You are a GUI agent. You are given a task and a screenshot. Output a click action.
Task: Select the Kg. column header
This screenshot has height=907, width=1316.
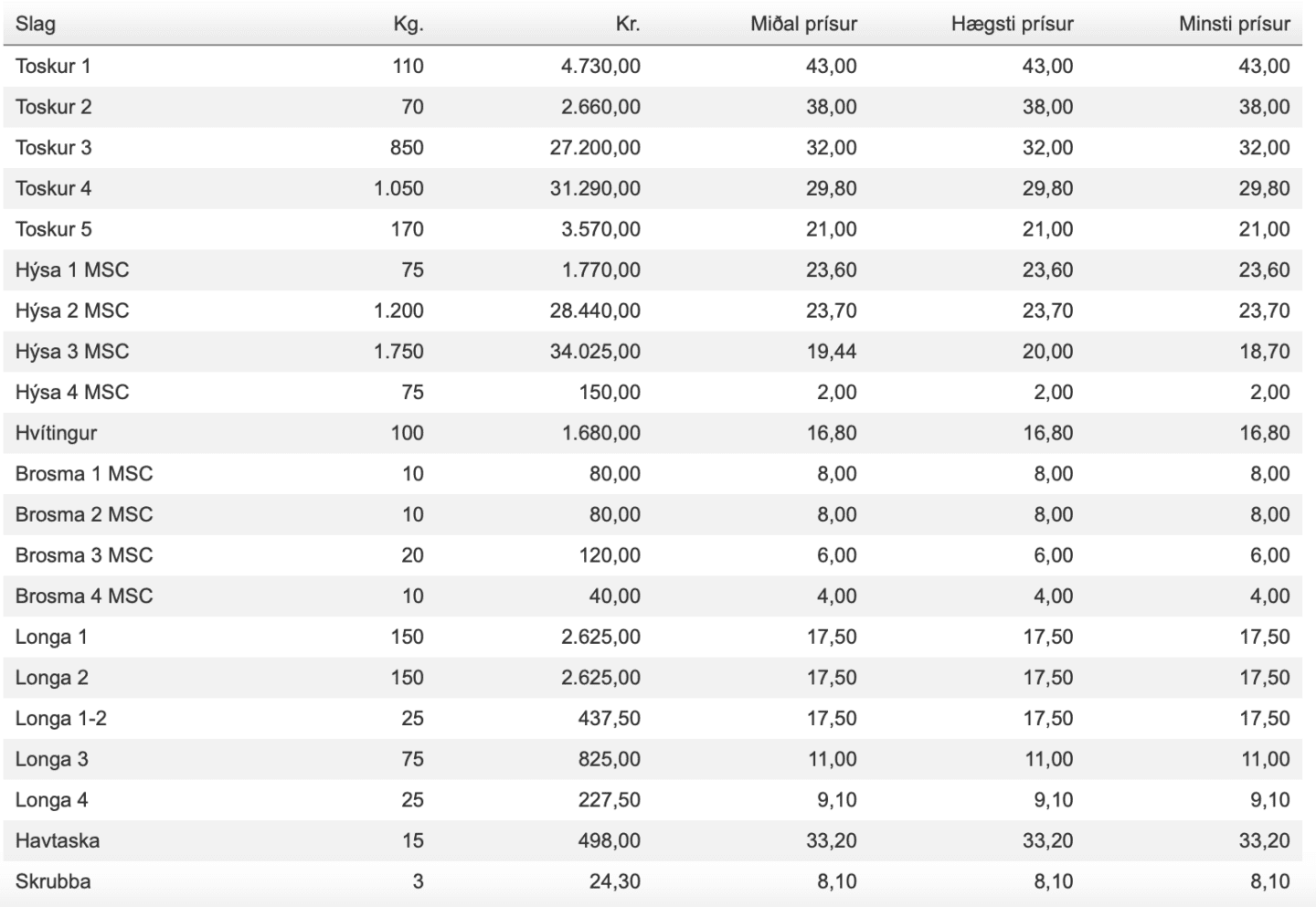point(409,25)
